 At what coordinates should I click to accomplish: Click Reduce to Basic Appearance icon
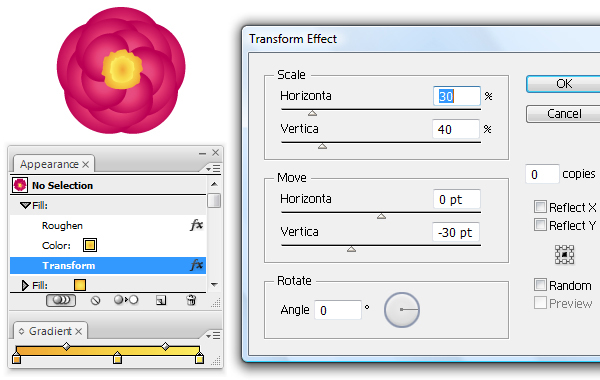click(x=126, y=300)
